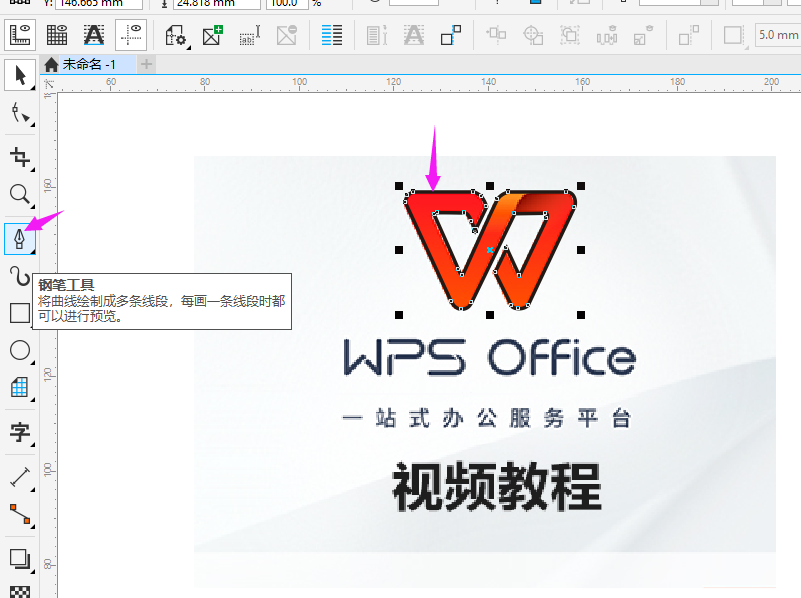This screenshot has height=598, width=801.
Task: Add new document with plus tab
Action: click(x=146, y=64)
